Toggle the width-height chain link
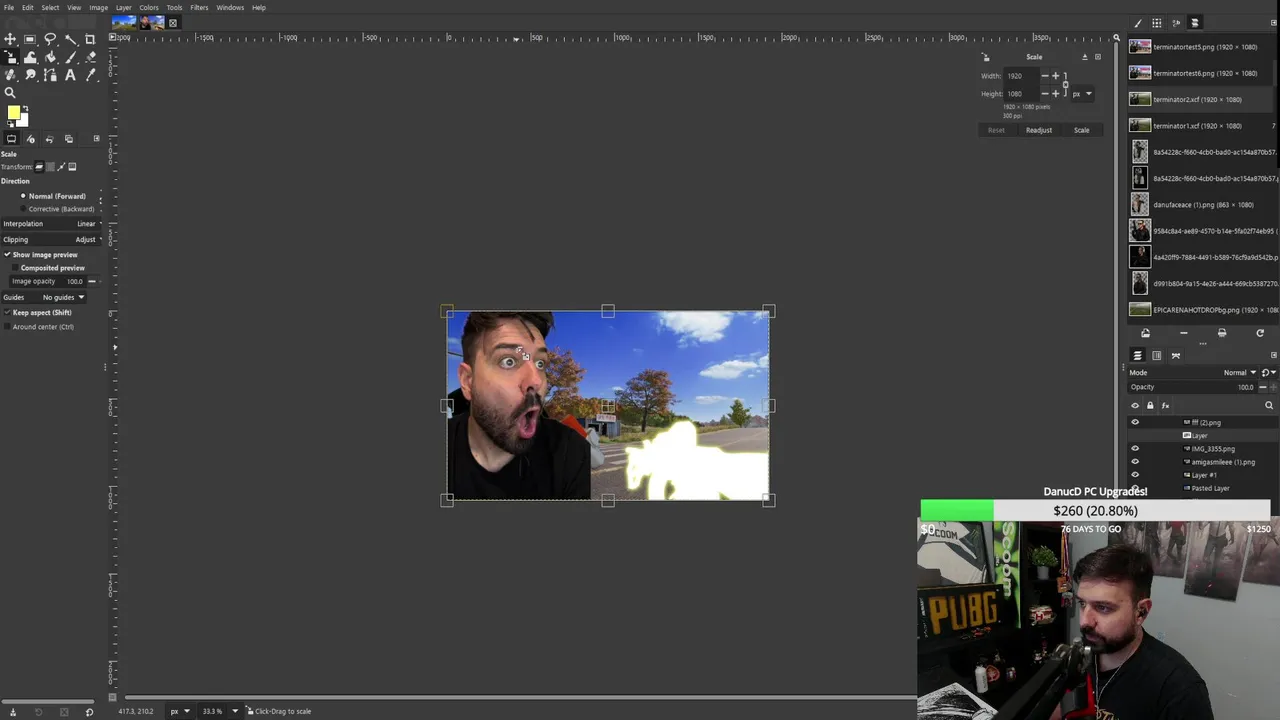Image resolution: width=1280 pixels, height=720 pixels. (1065, 85)
